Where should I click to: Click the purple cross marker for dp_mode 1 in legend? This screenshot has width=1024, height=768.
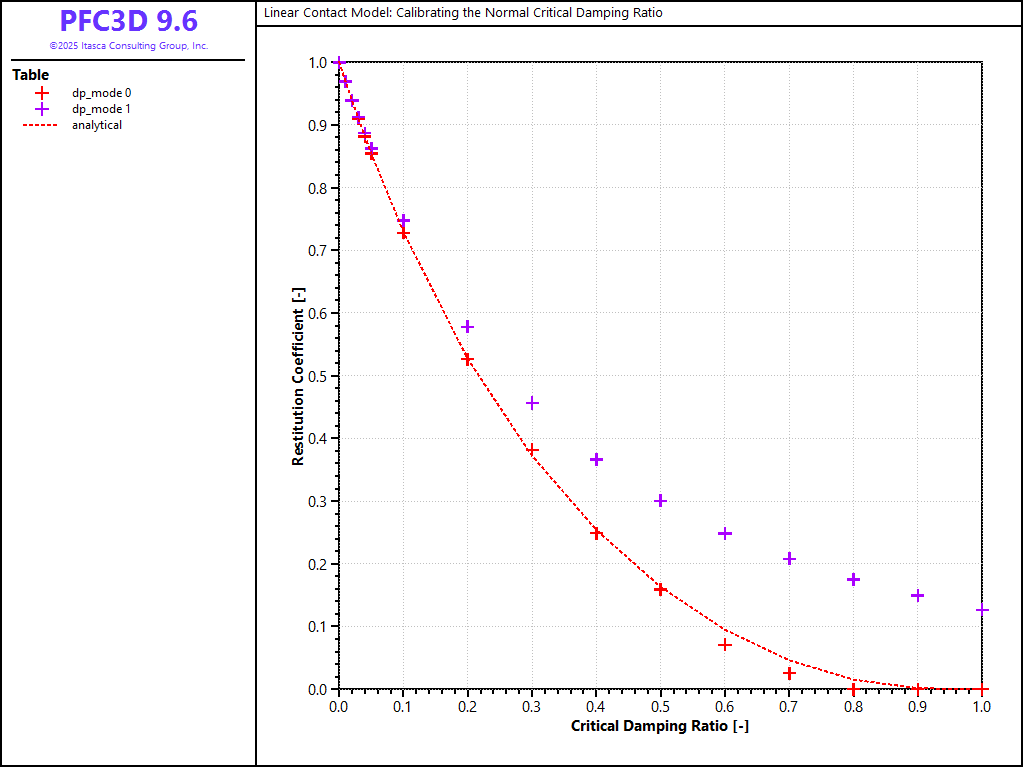pos(42,109)
